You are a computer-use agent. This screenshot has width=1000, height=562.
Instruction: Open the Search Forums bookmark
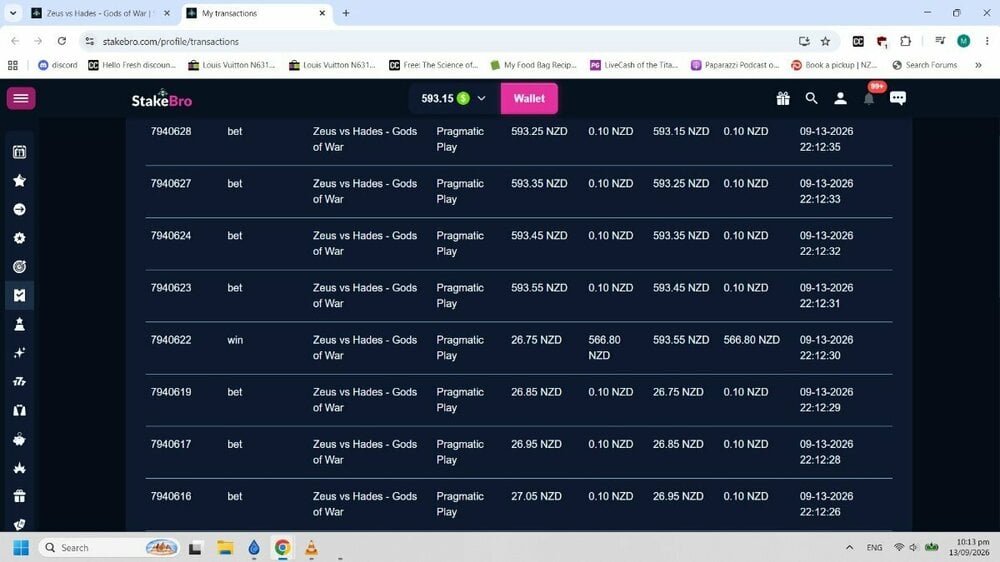pos(925,65)
